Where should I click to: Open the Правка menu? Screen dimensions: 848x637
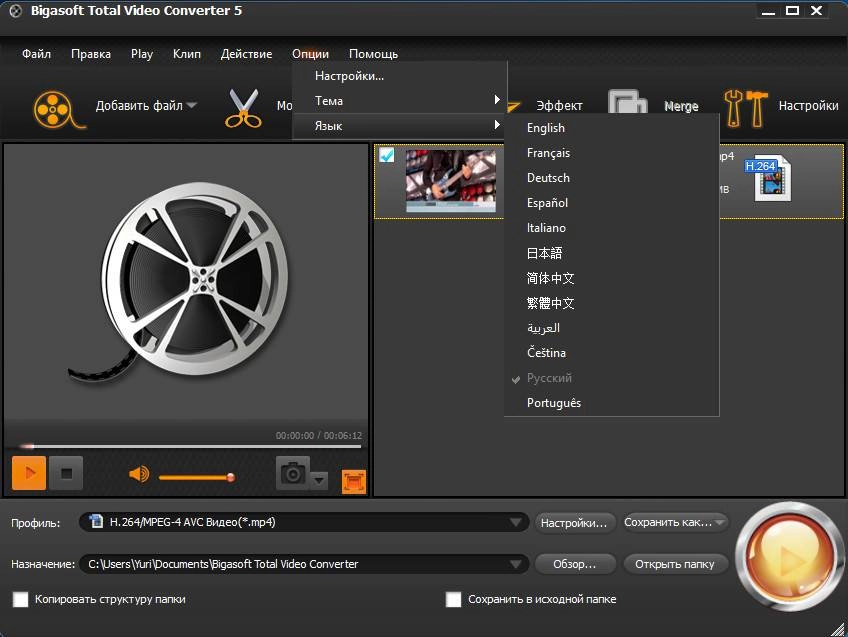(91, 54)
